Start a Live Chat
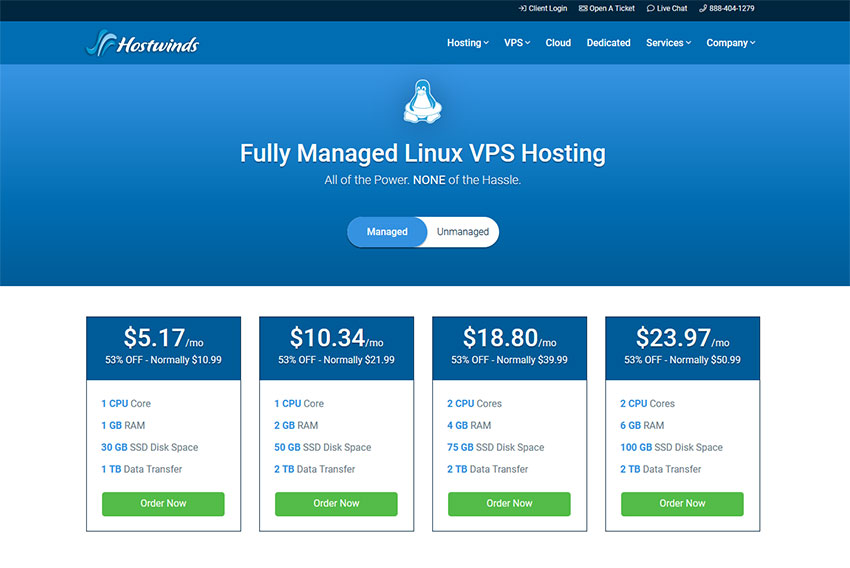850x568 pixels. (667, 8)
